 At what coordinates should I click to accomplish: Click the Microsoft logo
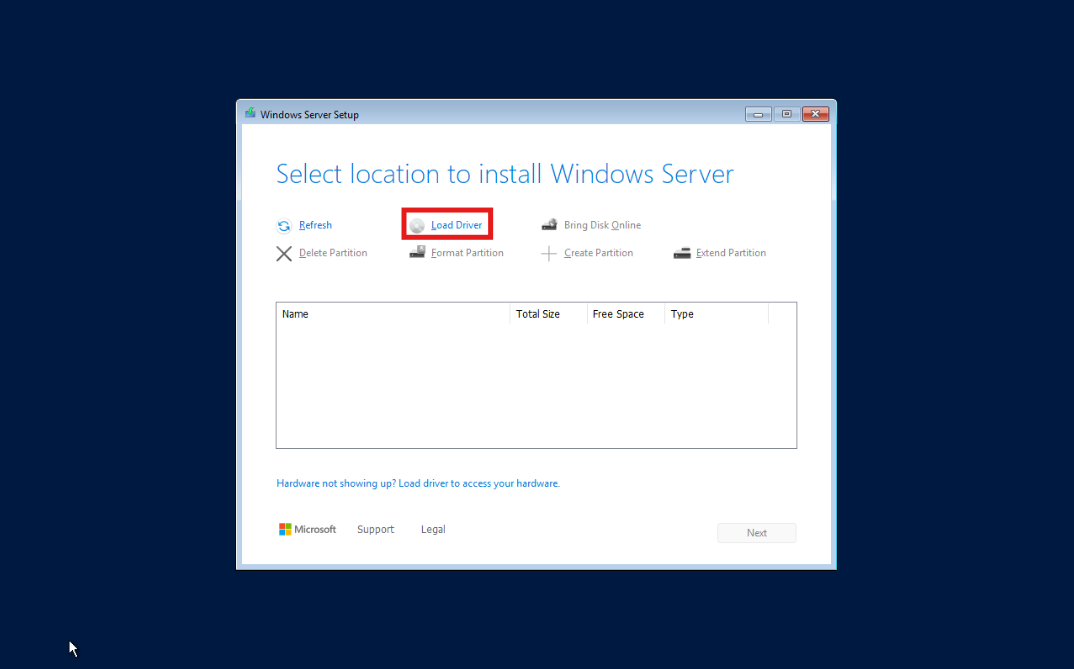coord(307,529)
